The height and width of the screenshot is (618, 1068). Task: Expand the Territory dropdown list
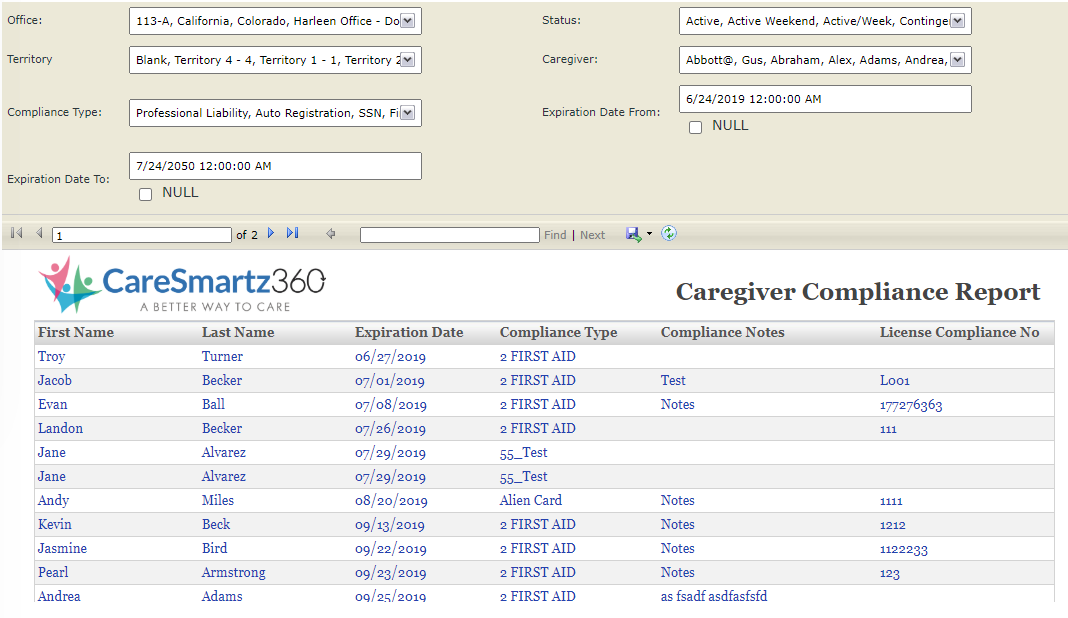408,60
